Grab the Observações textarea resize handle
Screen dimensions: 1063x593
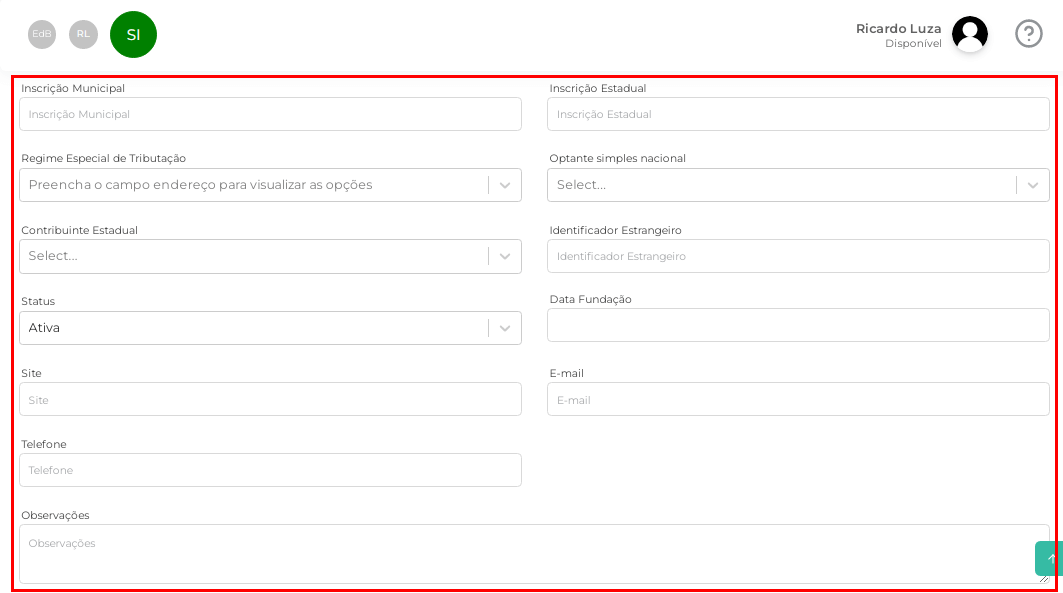point(1044,578)
